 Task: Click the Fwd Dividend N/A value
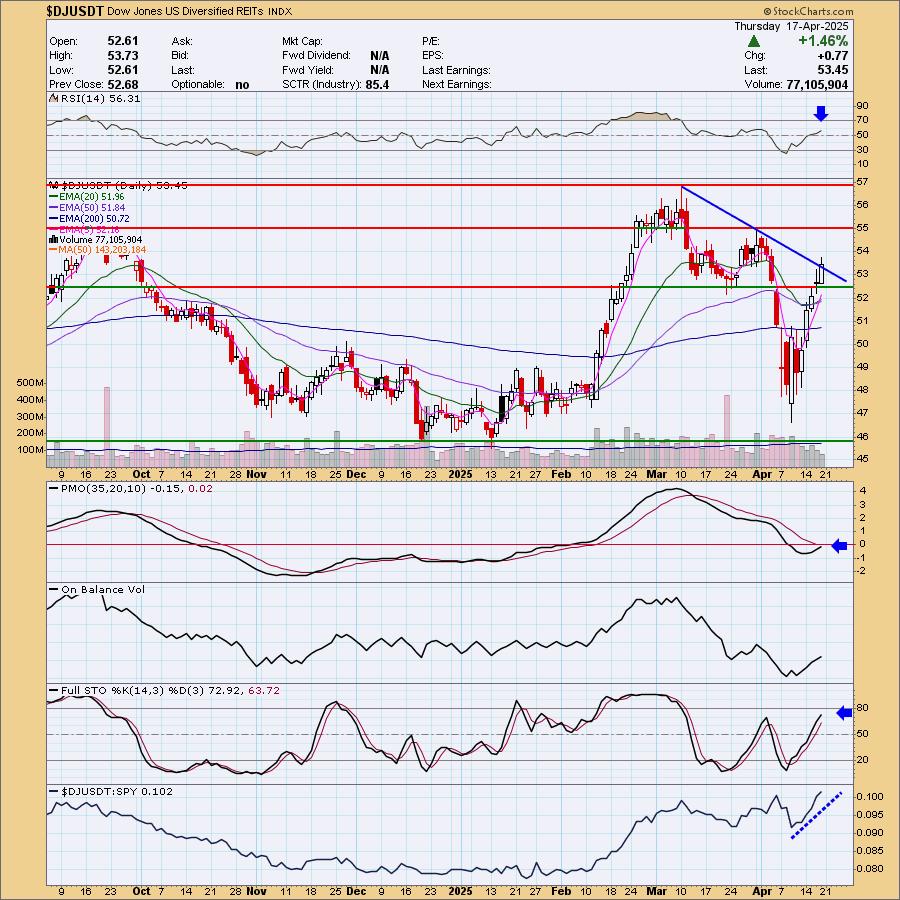coord(379,56)
